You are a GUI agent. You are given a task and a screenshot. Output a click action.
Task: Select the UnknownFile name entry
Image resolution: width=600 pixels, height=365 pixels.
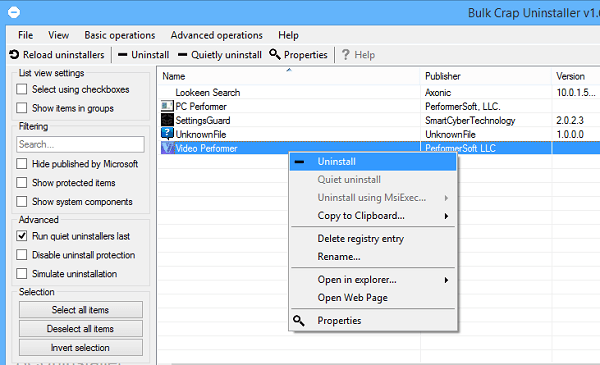[201, 134]
